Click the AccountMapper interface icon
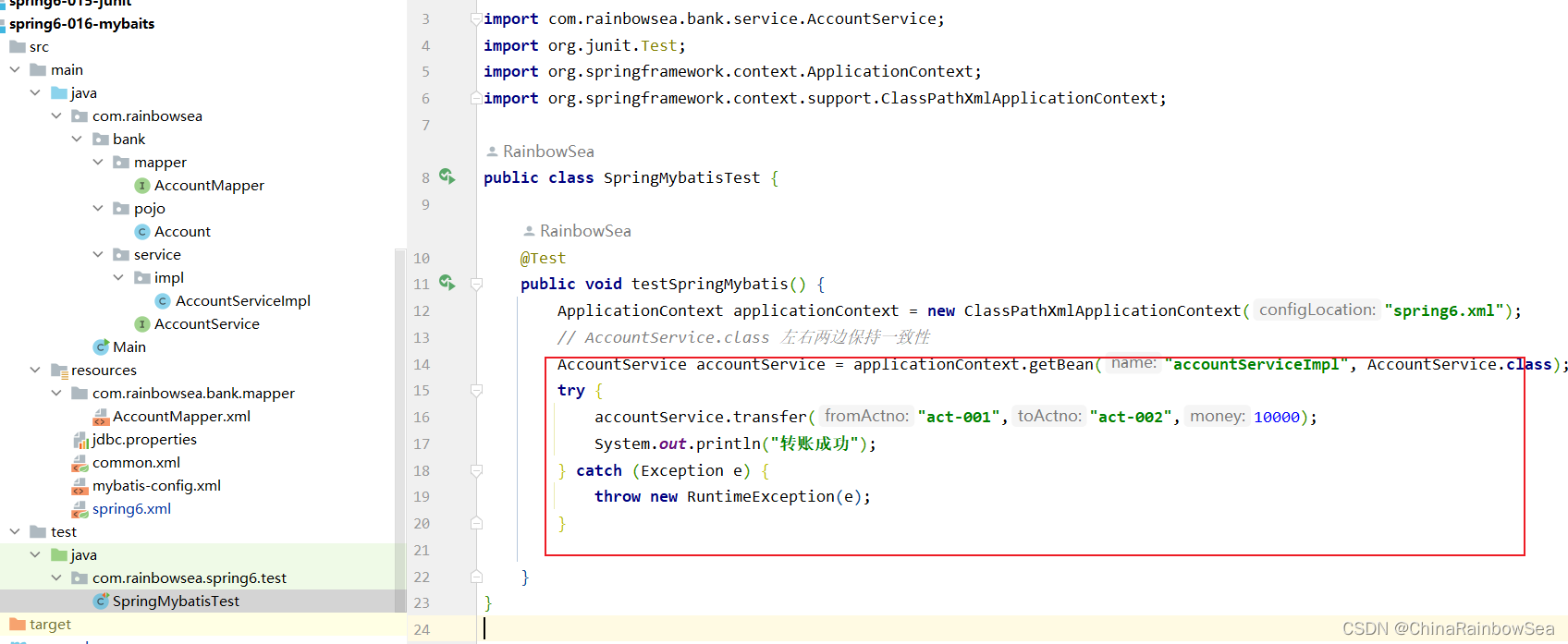This screenshot has height=644, width=1568. pos(142,186)
